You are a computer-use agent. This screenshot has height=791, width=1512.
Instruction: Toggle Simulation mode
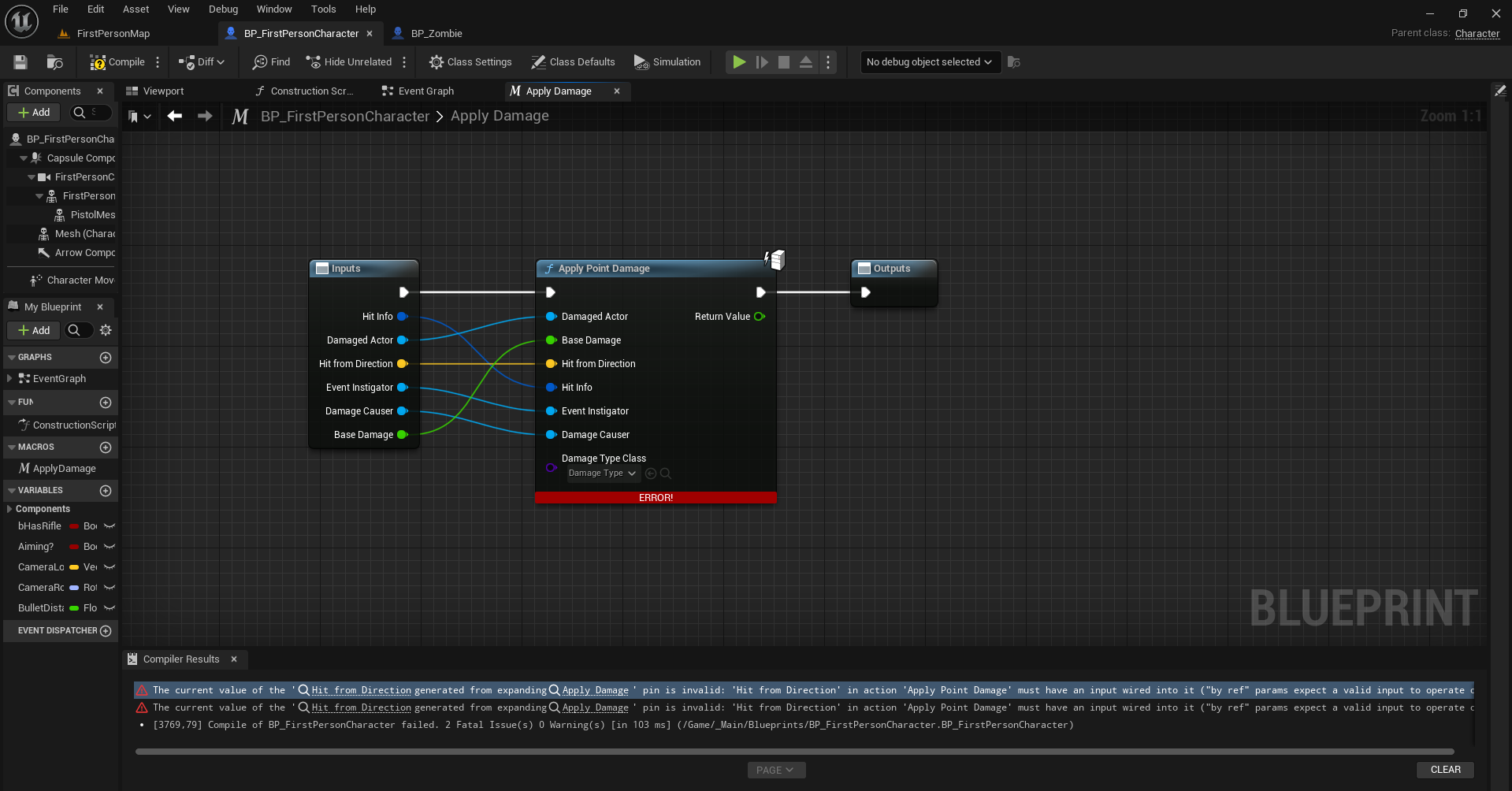point(667,62)
